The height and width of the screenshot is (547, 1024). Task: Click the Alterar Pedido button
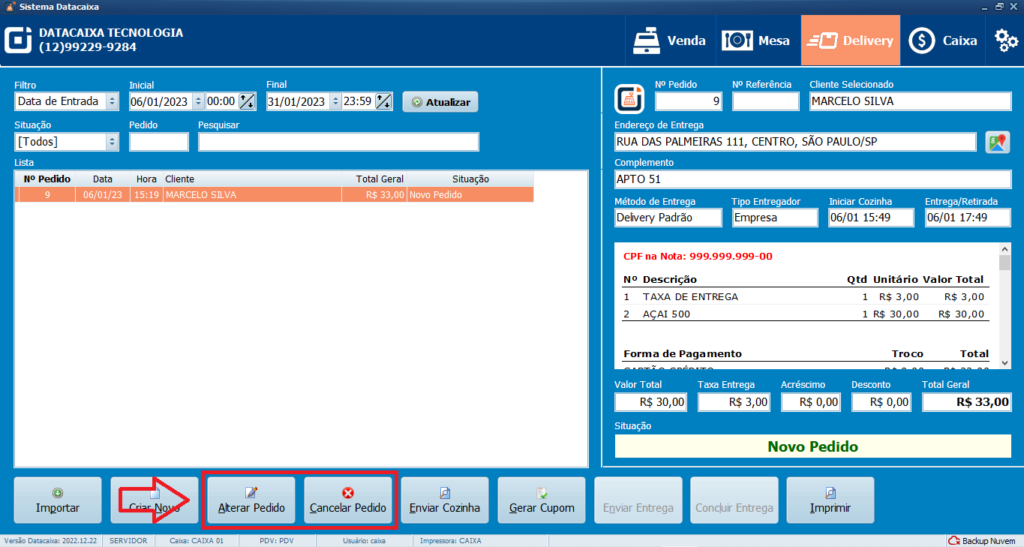pos(251,500)
